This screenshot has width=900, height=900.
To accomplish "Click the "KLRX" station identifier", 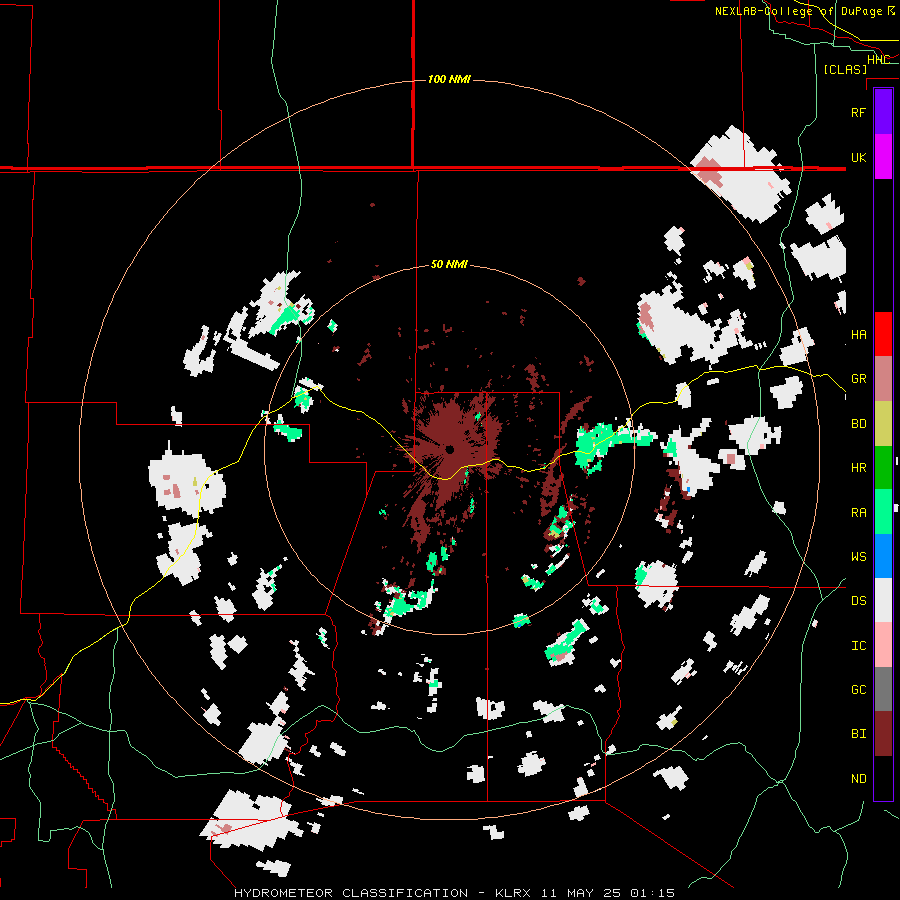I will (511, 893).
